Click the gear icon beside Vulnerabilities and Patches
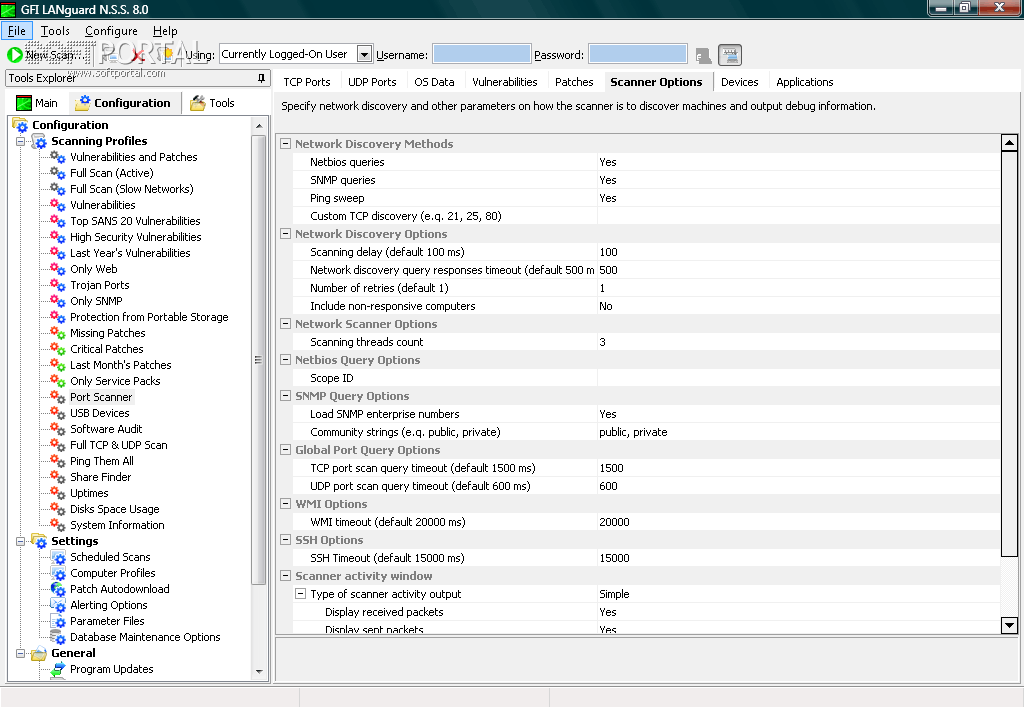 click(x=58, y=157)
